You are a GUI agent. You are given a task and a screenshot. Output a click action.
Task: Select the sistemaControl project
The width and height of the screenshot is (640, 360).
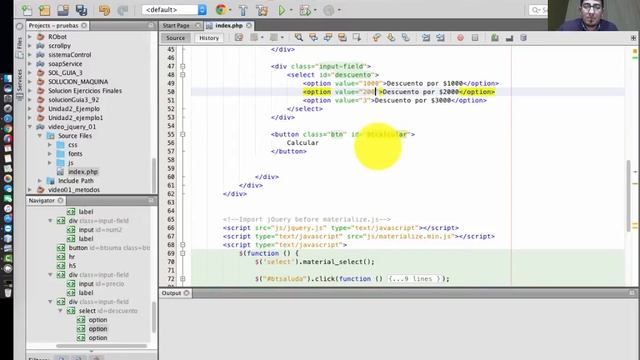(70, 55)
